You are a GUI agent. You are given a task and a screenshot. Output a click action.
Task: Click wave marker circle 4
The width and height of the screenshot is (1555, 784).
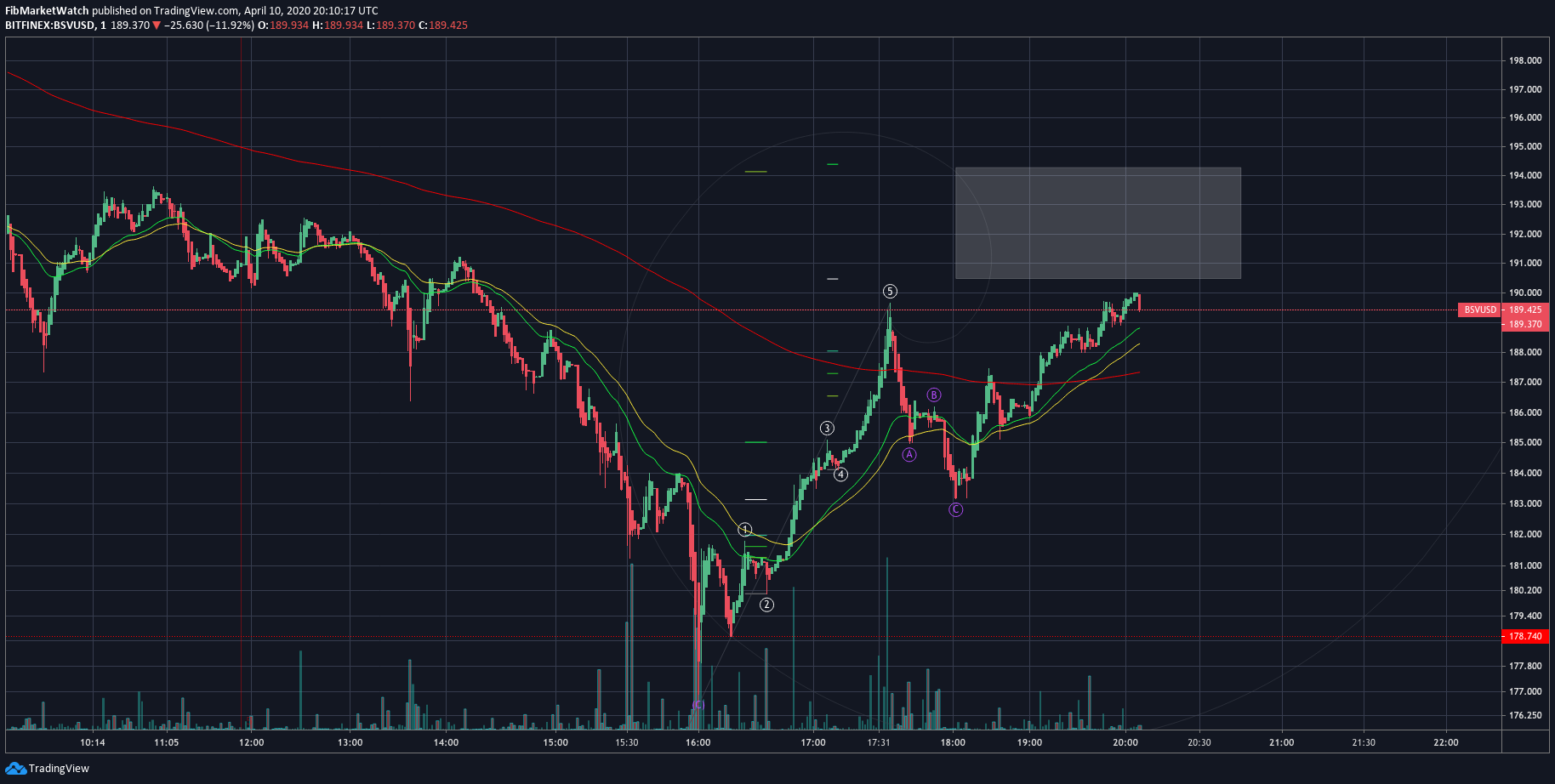tap(840, 474)
